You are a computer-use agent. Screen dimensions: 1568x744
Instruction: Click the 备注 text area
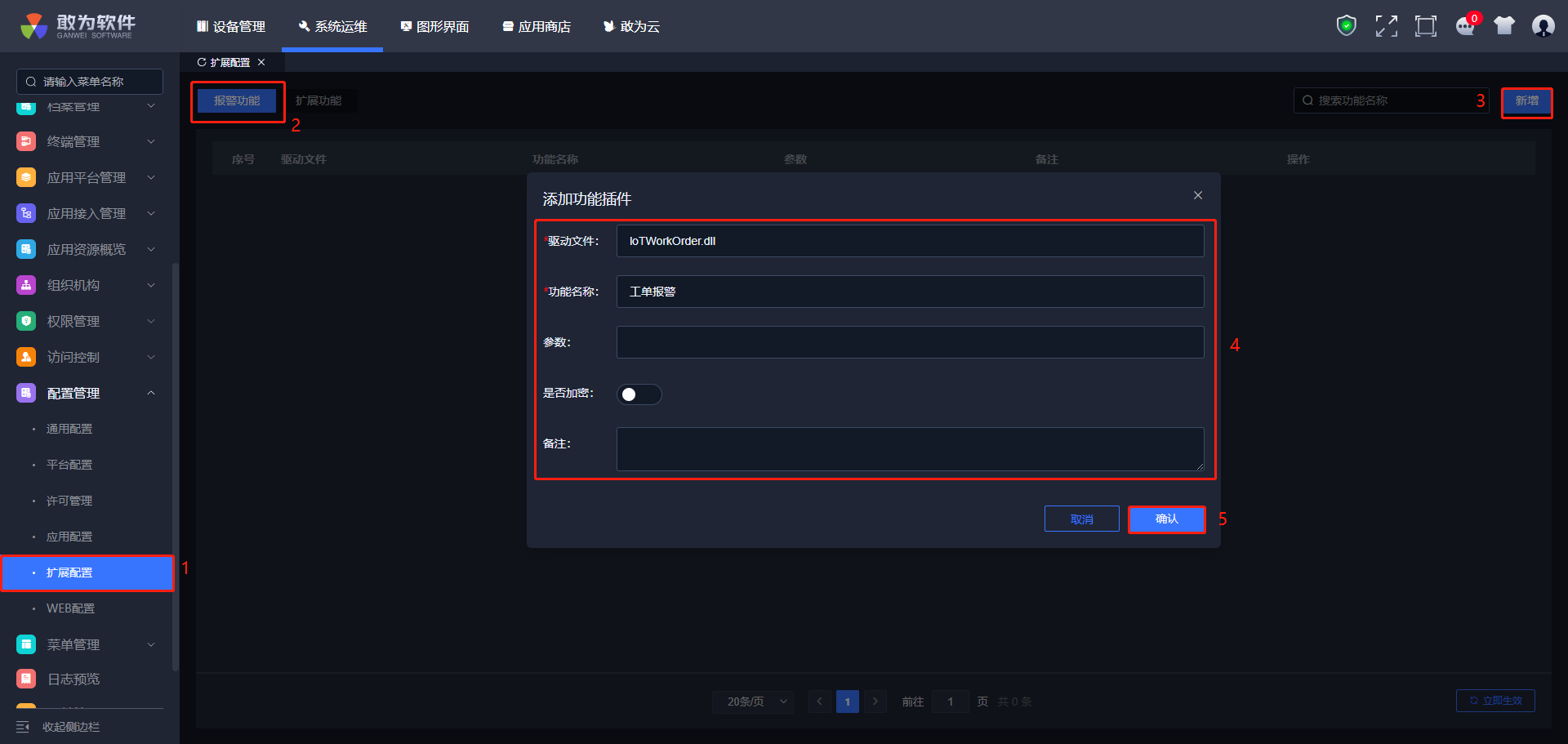[910, 449]
